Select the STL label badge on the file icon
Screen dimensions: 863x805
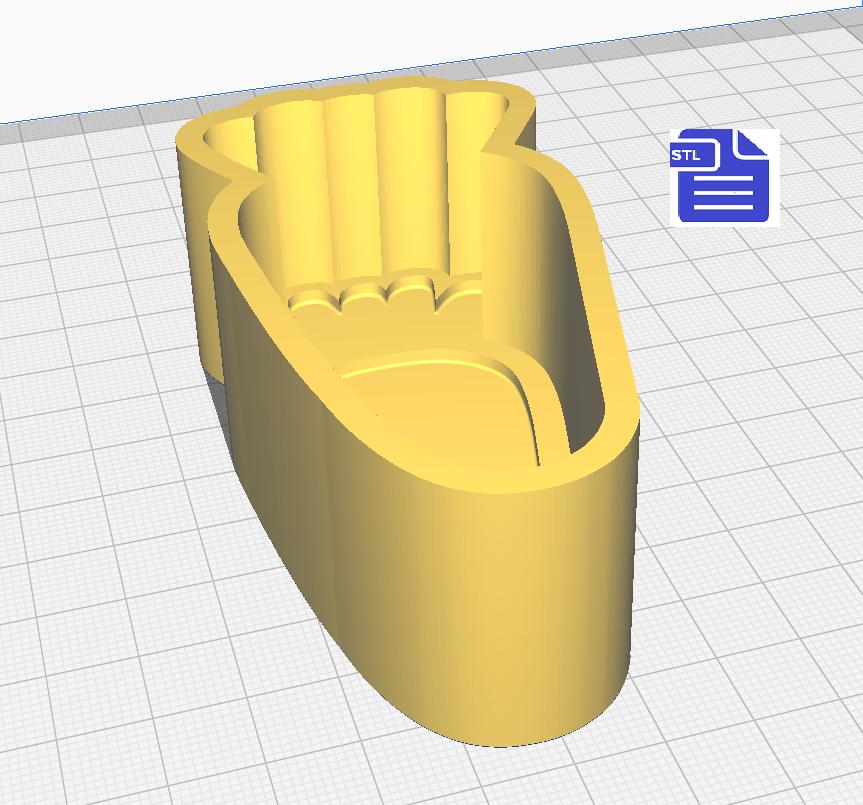point(686,155)
